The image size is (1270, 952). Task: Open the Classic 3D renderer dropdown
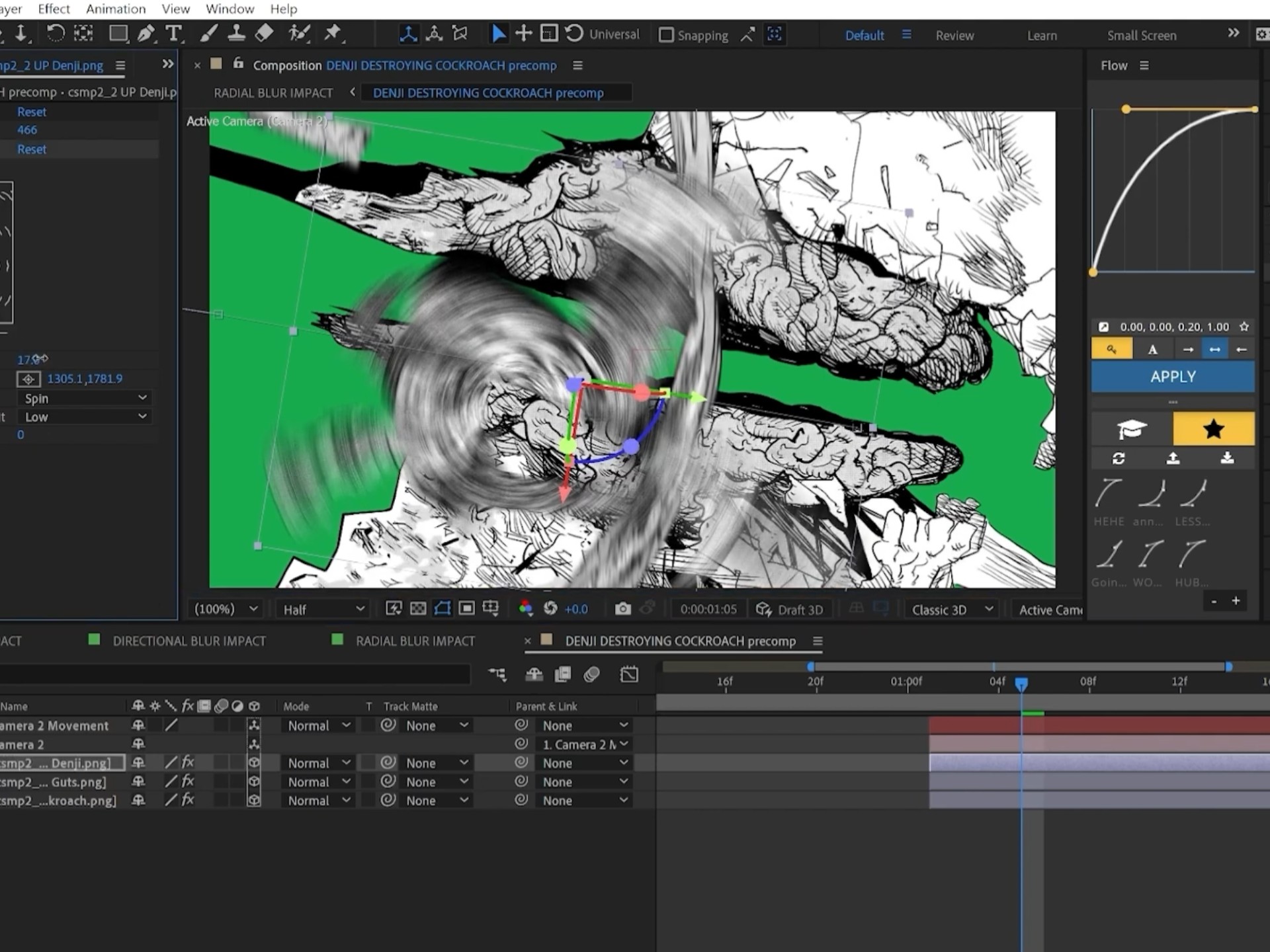[x=952, y=610]
